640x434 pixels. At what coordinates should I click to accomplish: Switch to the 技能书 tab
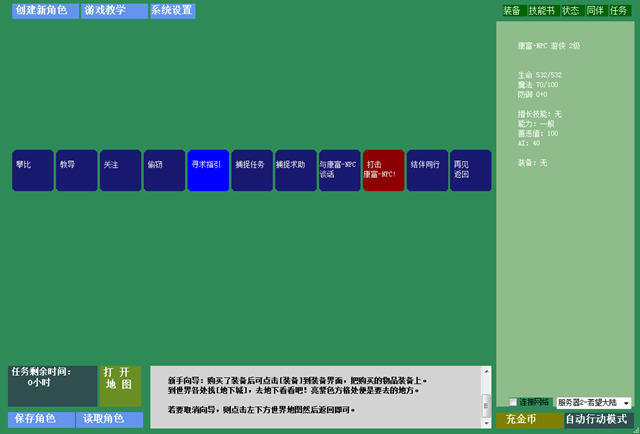[541, 10]
